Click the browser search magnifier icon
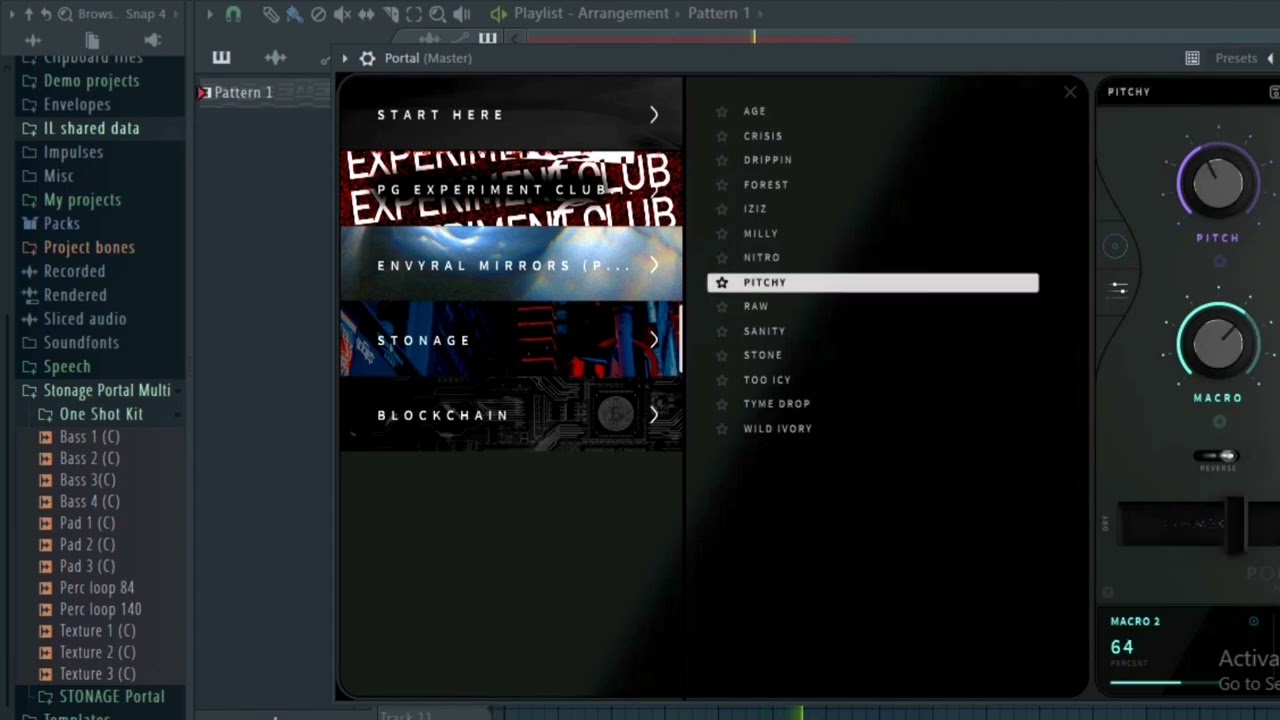Screen dimensions: 1280x720 pos(66,14)
